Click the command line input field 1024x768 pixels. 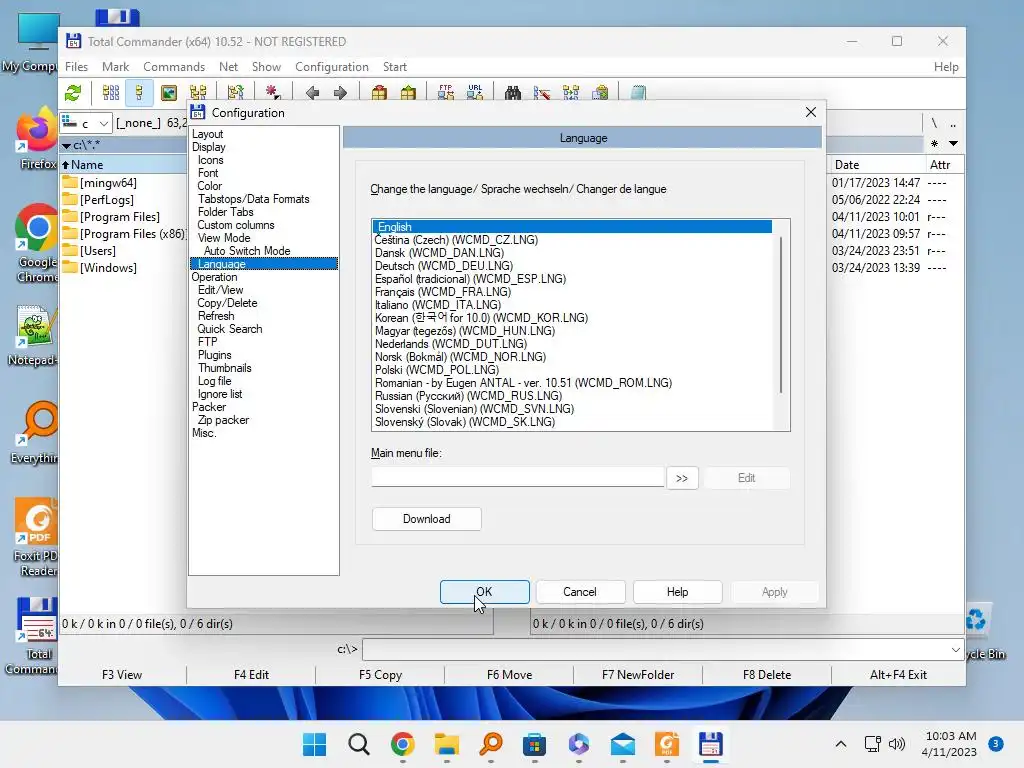pos(656,650)
